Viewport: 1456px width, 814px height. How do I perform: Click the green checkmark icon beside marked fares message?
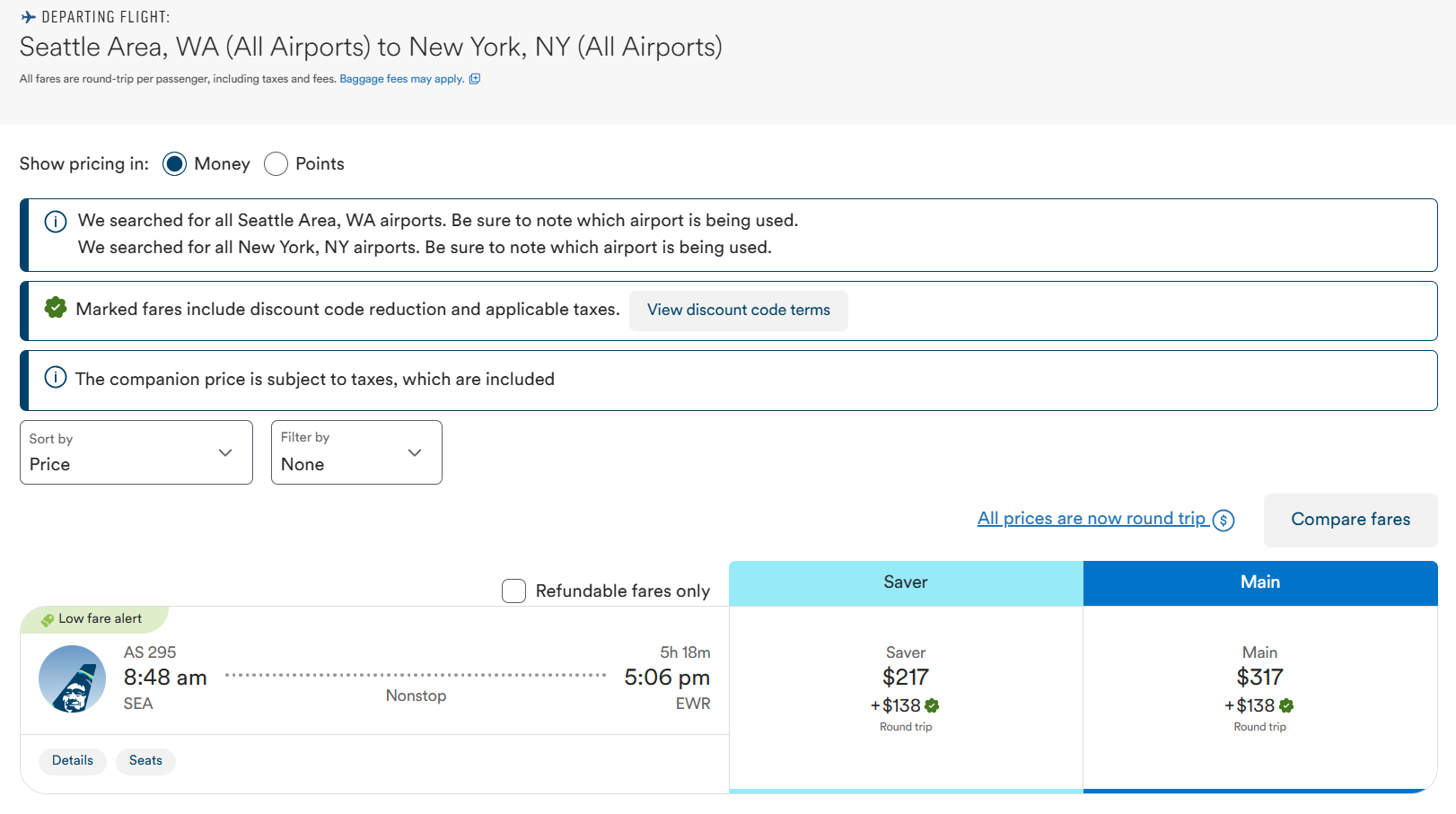tap(55, 308)
